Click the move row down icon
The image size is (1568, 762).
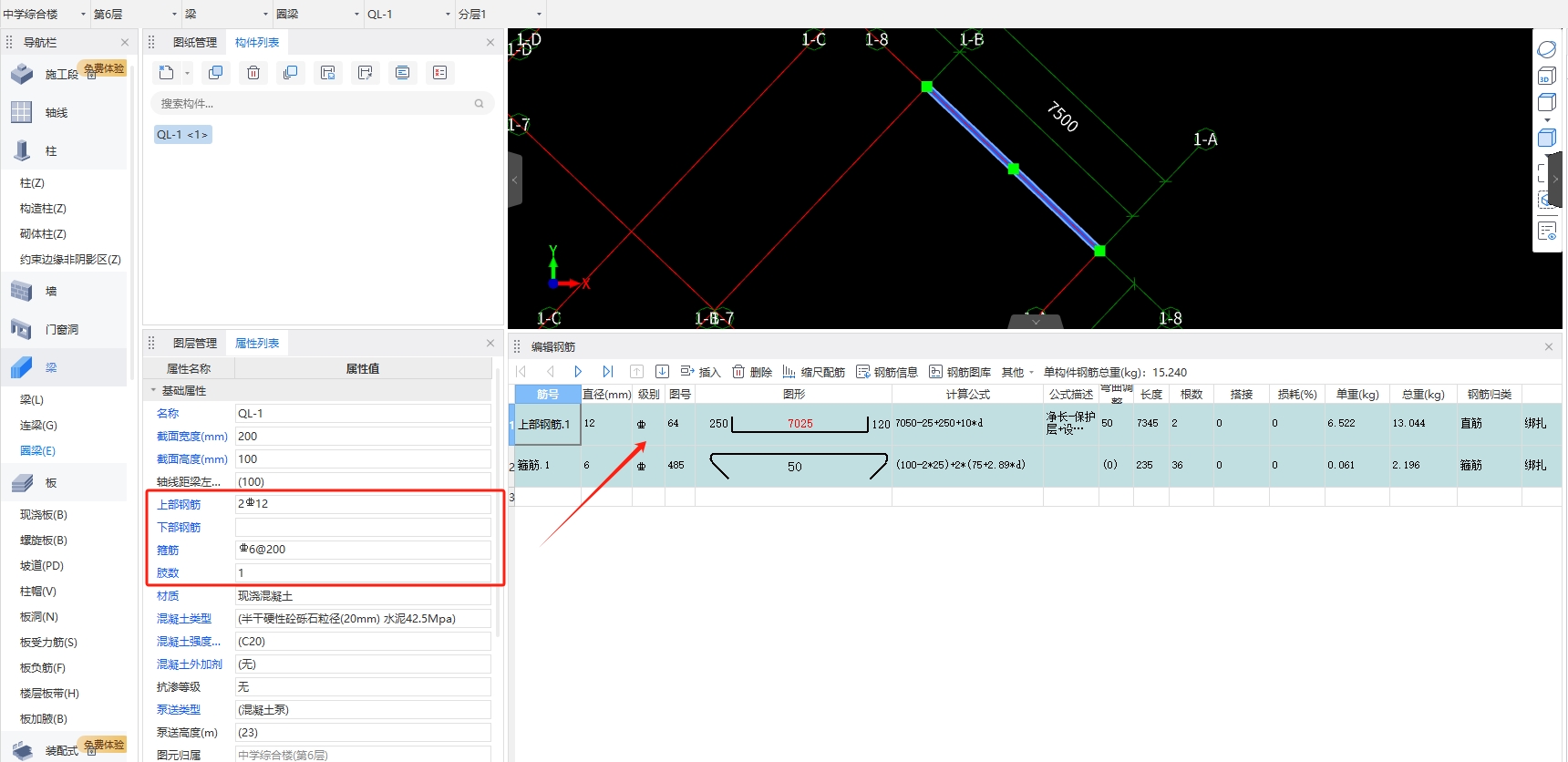pyautogui.click(x=663, y=372)
